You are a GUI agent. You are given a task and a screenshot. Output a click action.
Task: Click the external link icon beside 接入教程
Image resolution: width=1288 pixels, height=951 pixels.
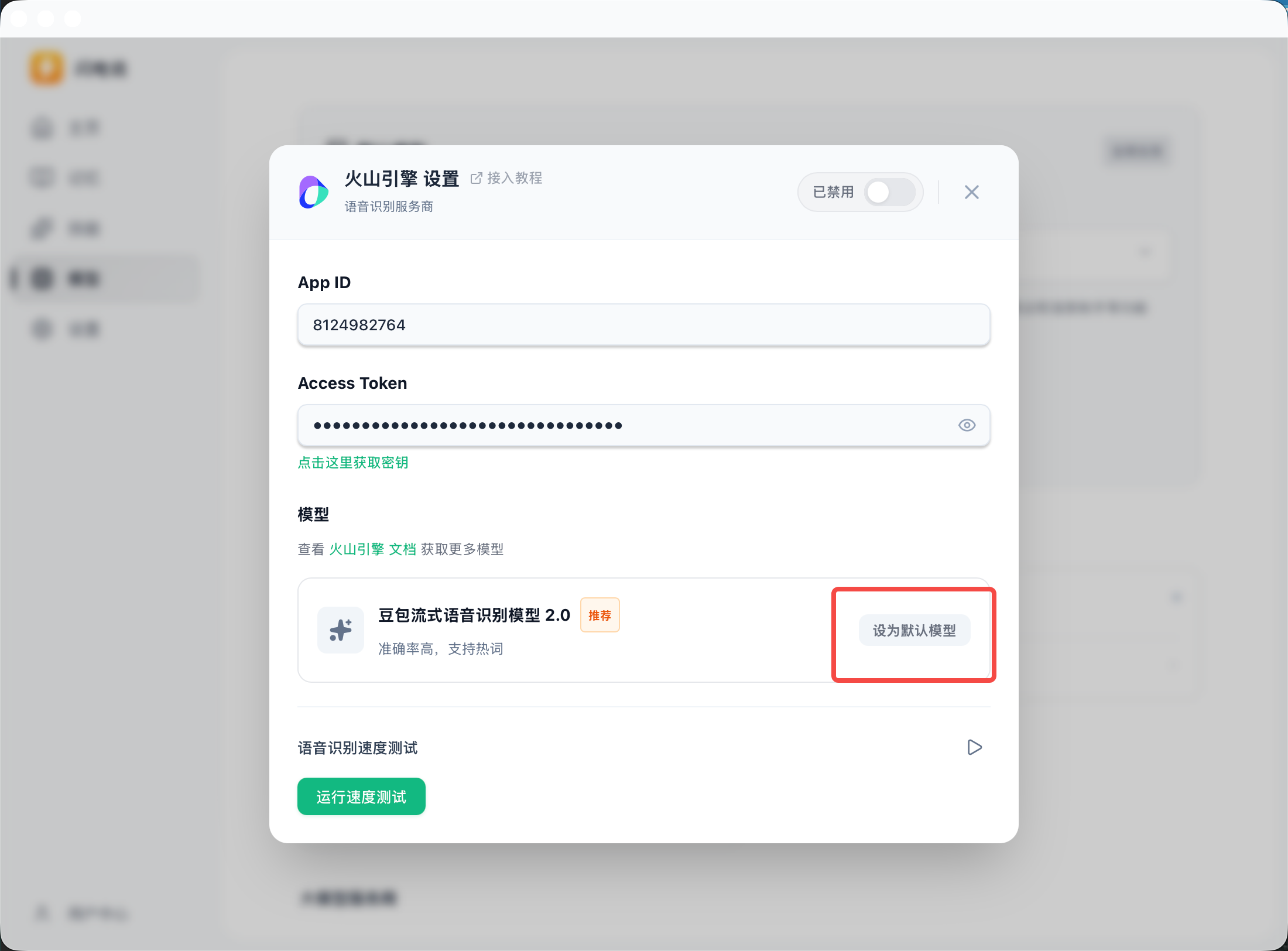[x=477, y=178]
